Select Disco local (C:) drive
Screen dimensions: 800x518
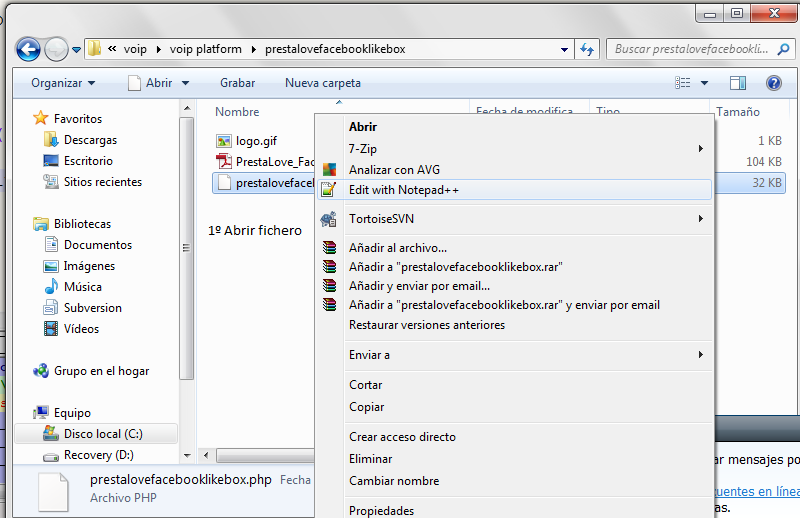pyautogui.click(x=103, y=434)
